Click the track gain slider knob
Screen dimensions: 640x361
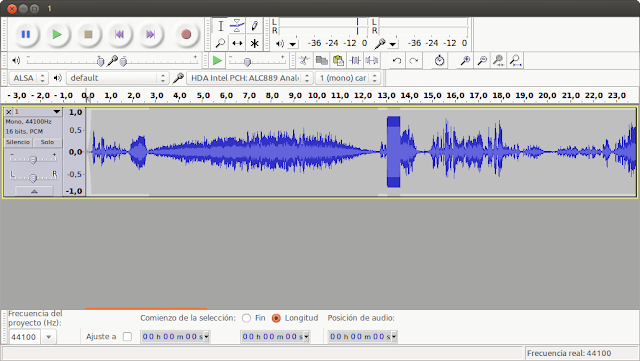[33, 159]
